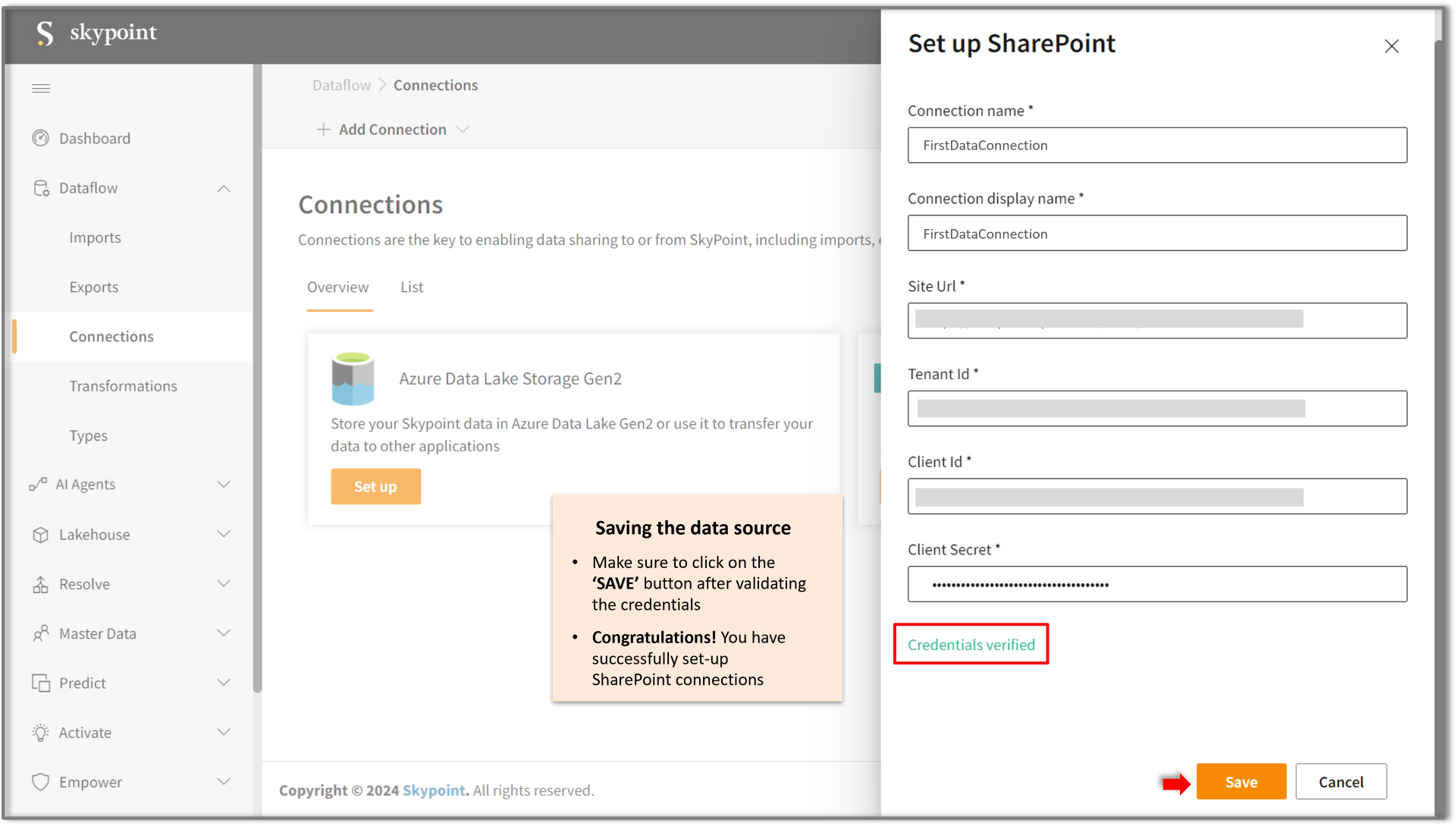
Task: Expand the Dataflow section dropdown
Action: (222, 187)
